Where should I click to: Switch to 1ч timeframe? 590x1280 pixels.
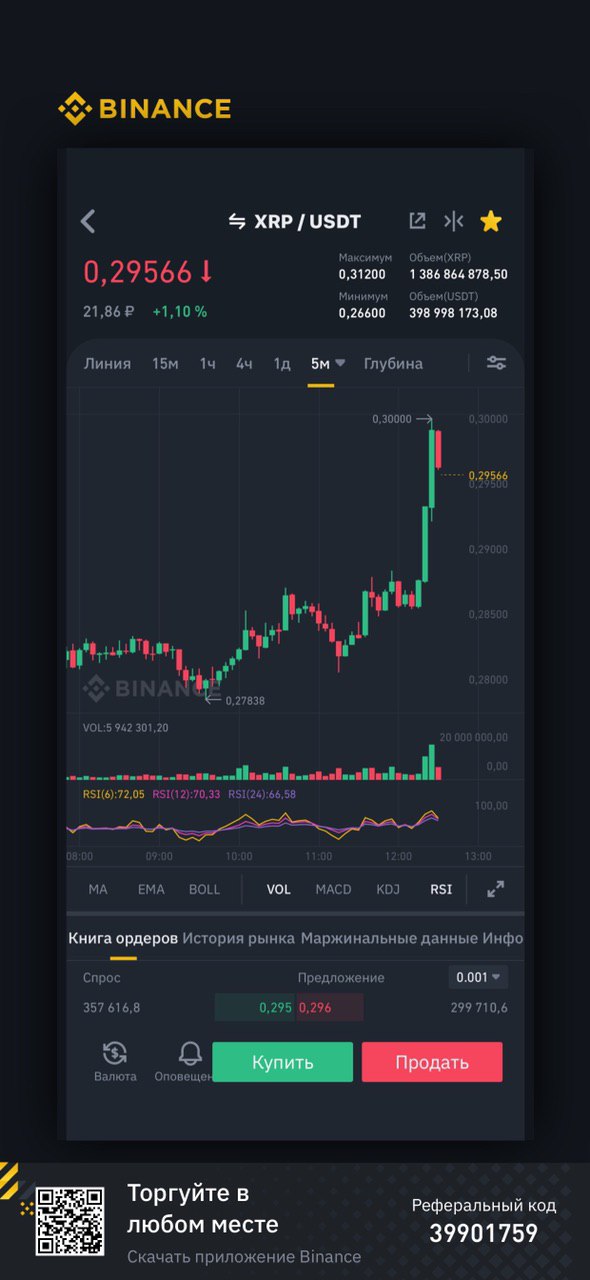click(207, 364)
